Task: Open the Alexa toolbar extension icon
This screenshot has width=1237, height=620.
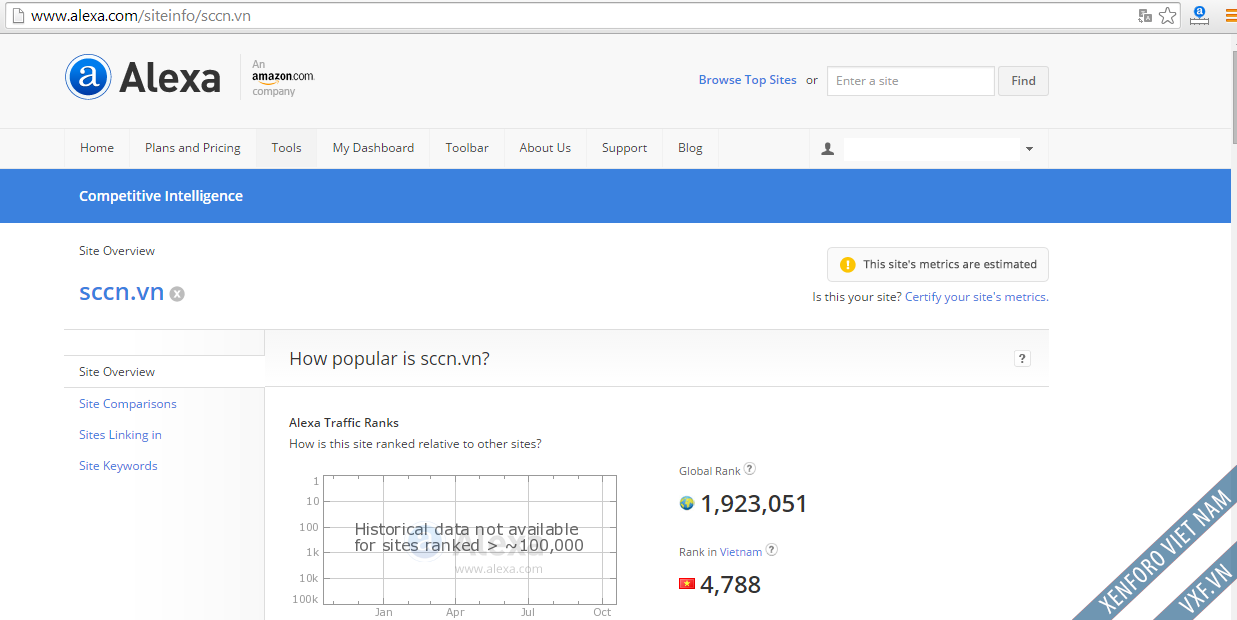Action: (1199, 15)
